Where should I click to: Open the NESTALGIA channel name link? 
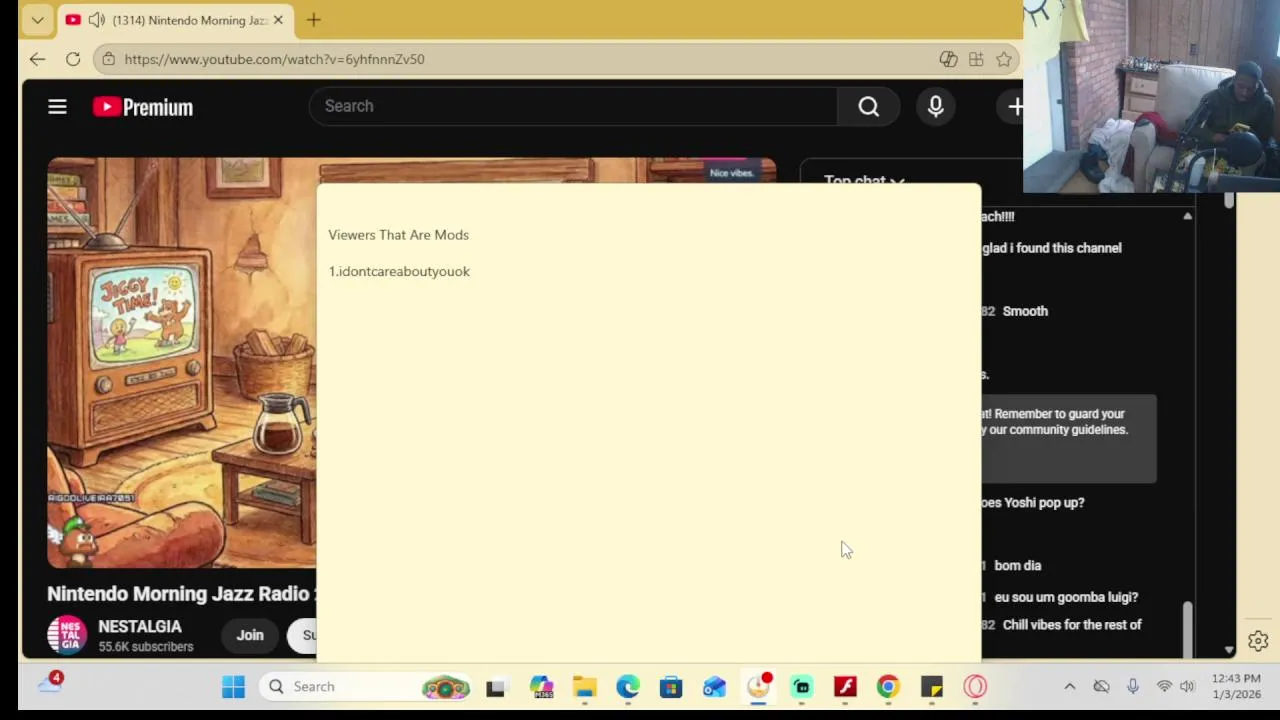[x=140, y=626]
